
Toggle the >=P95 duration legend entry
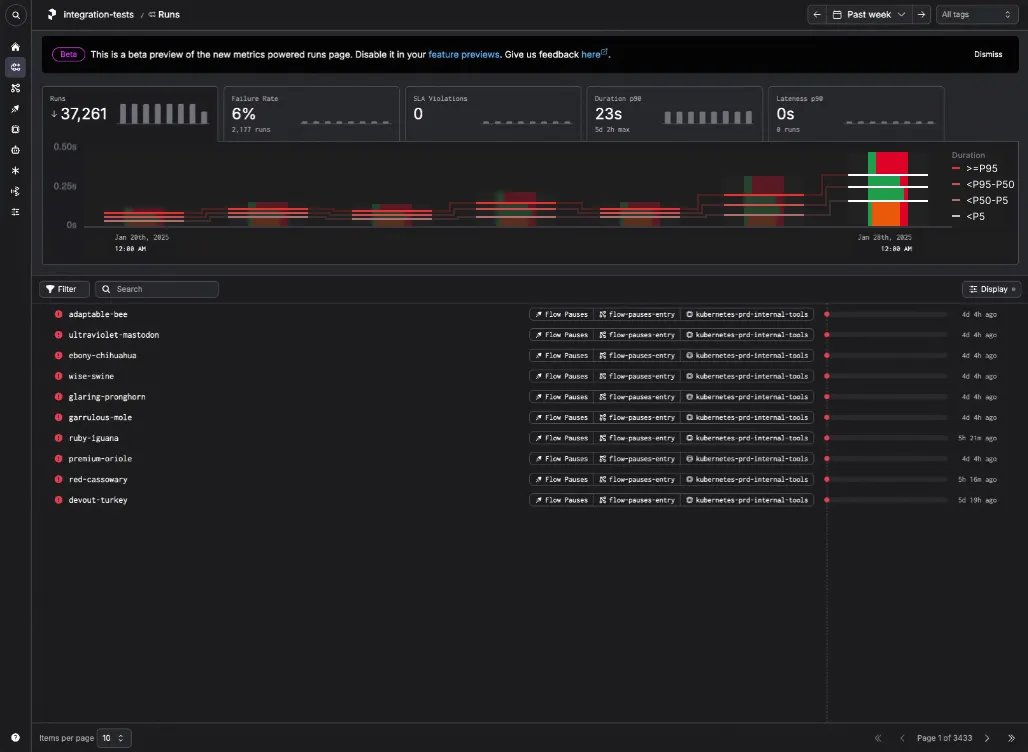(x=975, y=168)
